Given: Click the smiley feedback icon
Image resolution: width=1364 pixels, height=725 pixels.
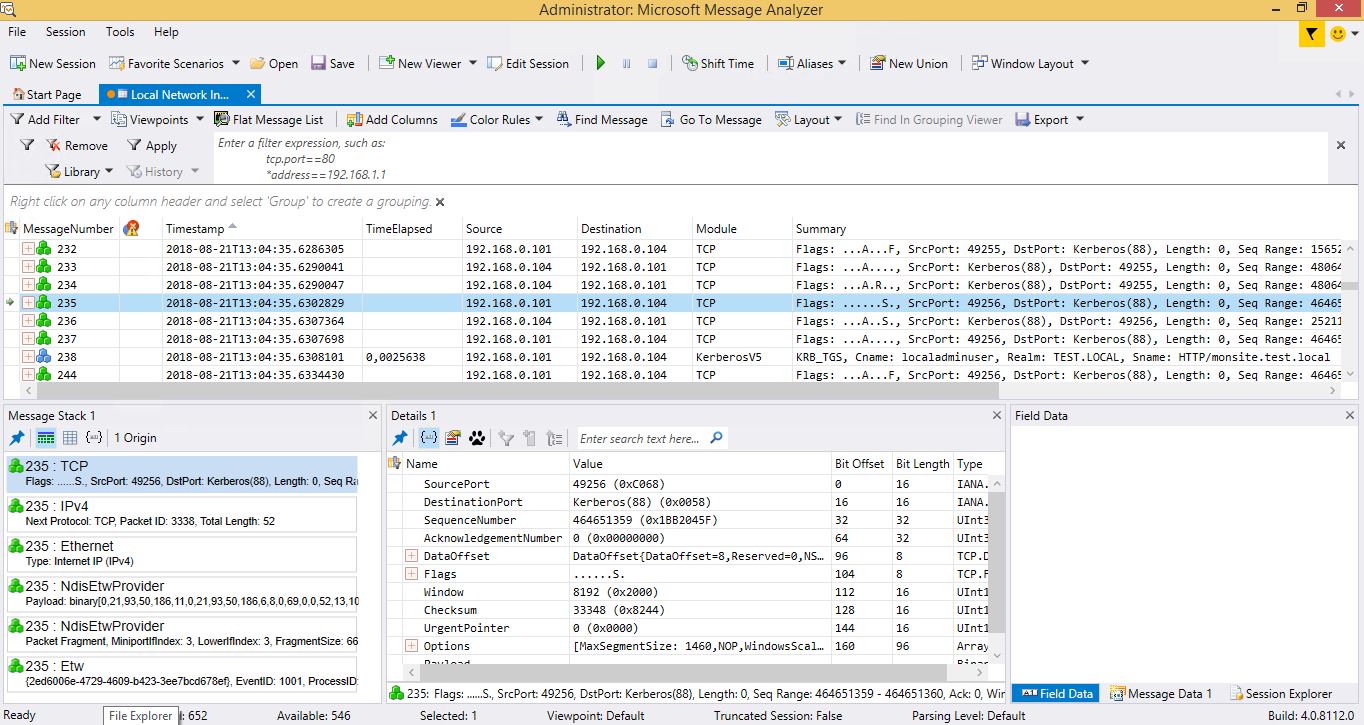Looking at the screenshot, I should click(x=1338, y=34).
